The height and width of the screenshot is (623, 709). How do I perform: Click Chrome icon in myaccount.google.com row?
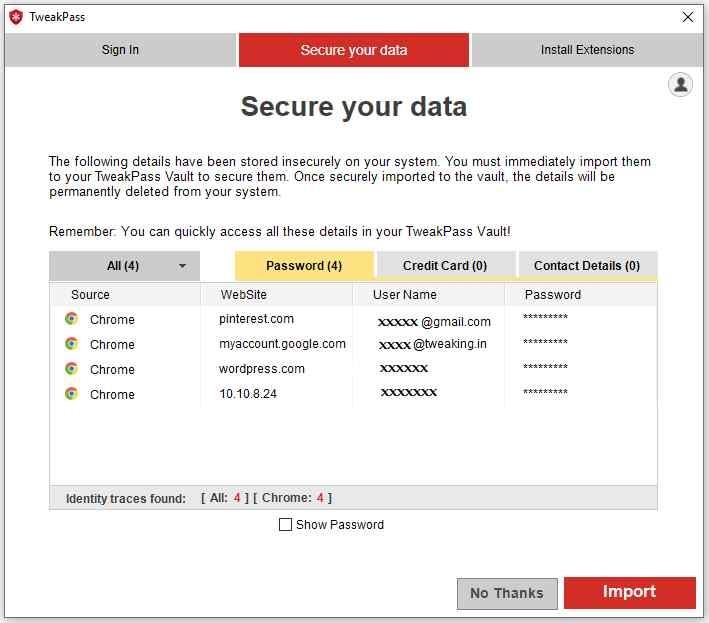[71, 344]
